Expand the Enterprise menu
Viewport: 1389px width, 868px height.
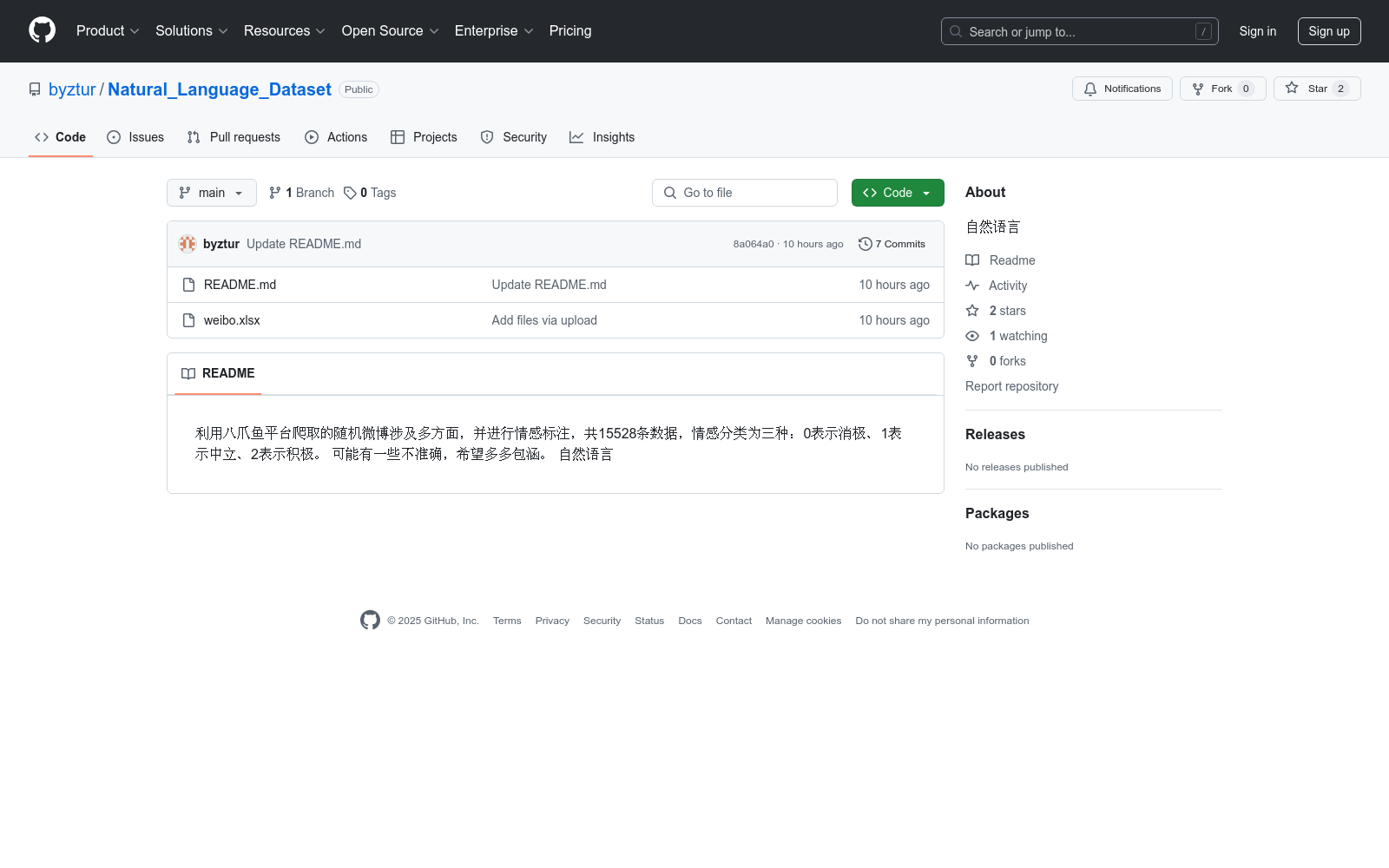tap(494, 31)
